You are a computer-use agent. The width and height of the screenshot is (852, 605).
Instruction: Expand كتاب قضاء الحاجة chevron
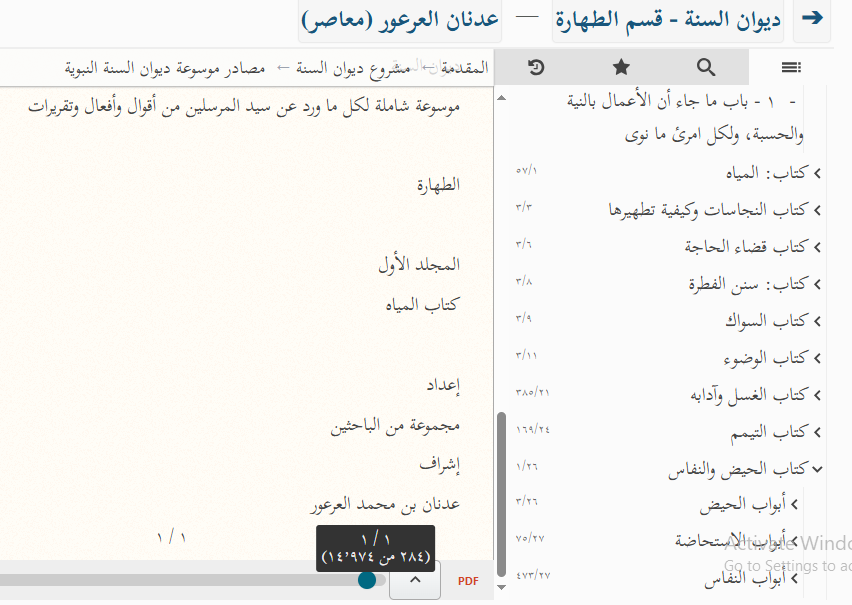[817, 247]
